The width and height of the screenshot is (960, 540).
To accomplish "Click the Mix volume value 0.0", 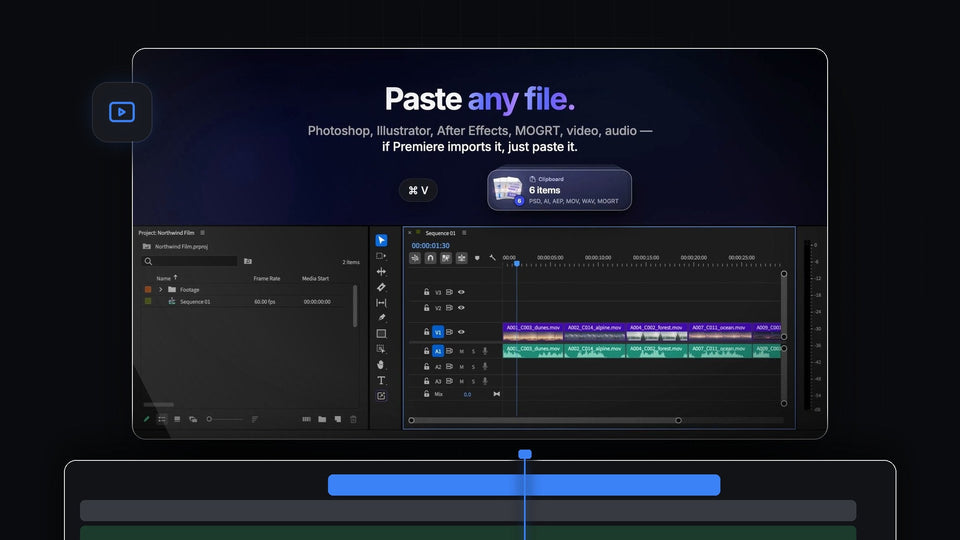I will click(467, 394).
